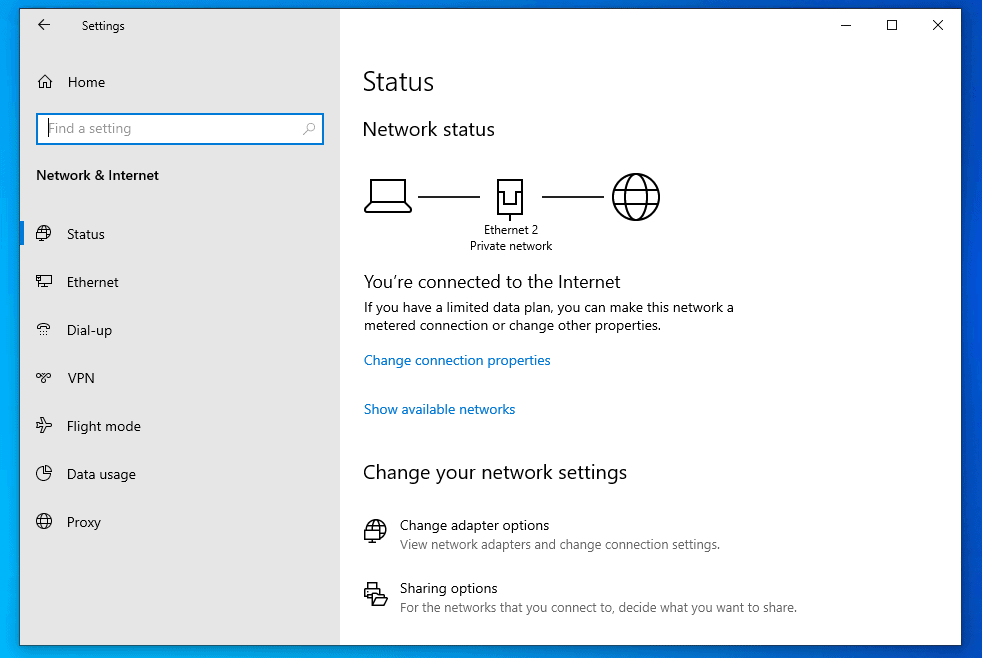This screenshot has width=982, height=658.
Task: Select the Flight mode airplane icon
Action: click(44, 426)
